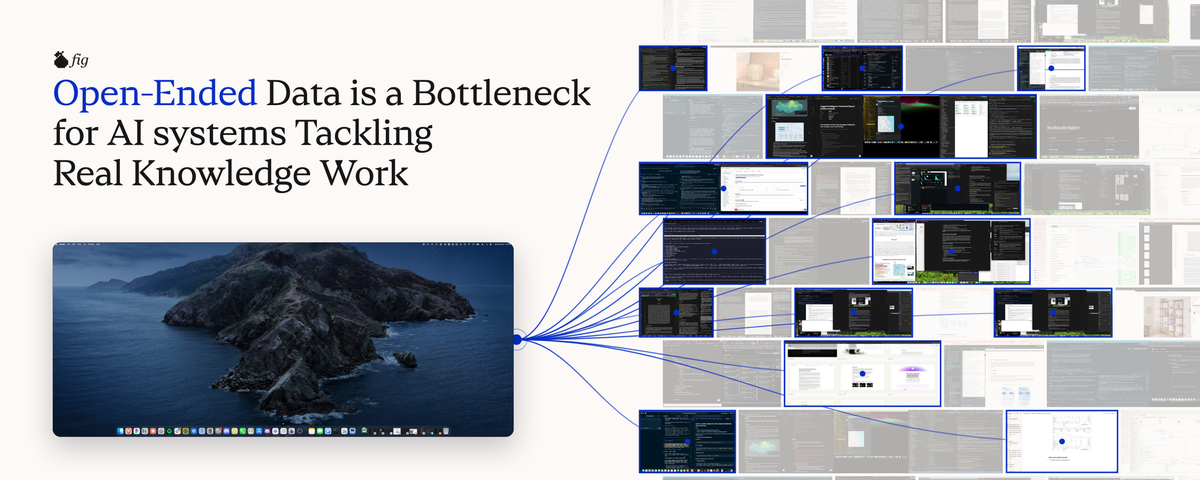
Task: Open Discord from the dock
Action: (227, 431)
